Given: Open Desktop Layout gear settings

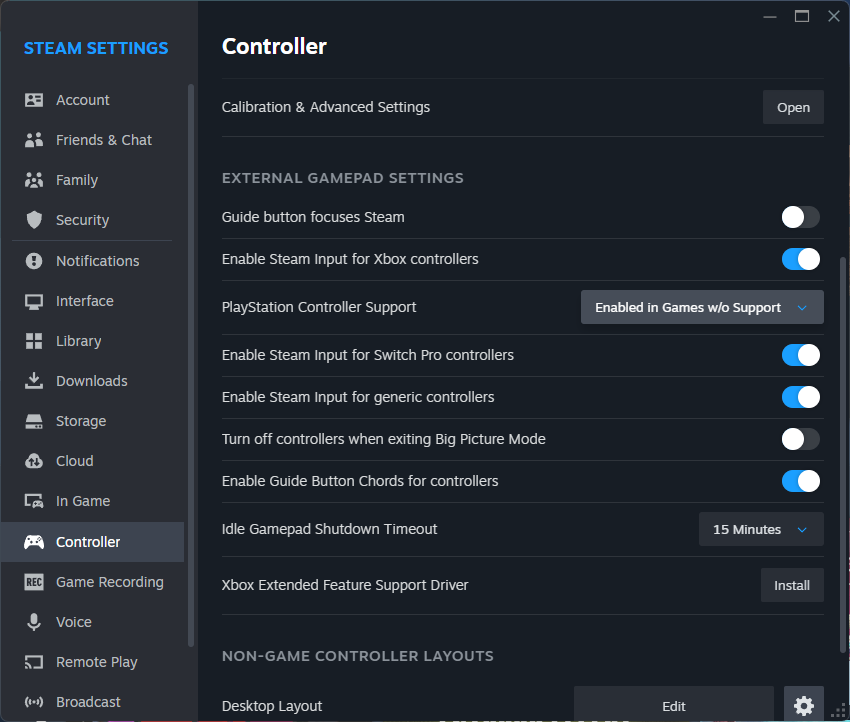Looking at the screenshot, I should [x=803, y=706].
